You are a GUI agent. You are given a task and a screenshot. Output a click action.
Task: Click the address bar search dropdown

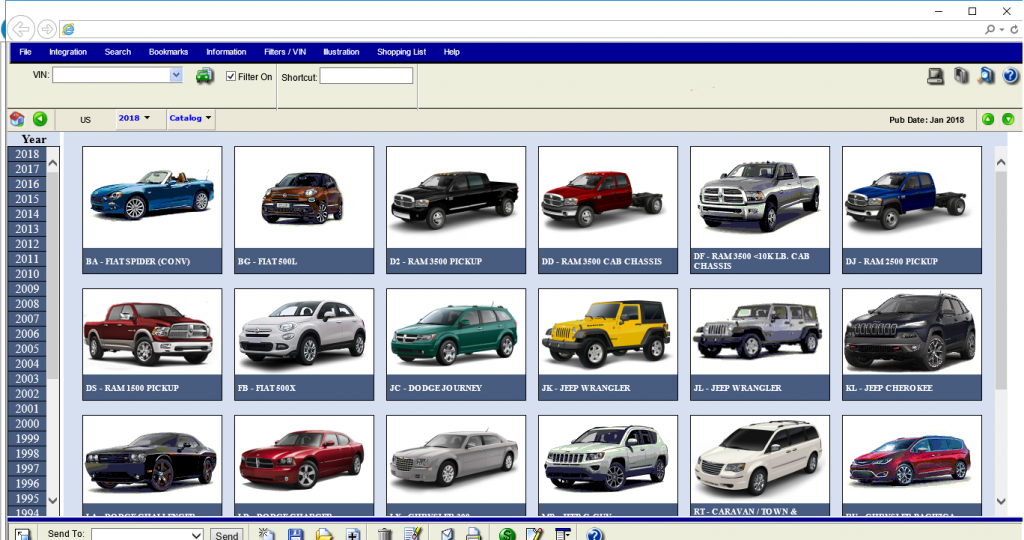pos(1001,29)
